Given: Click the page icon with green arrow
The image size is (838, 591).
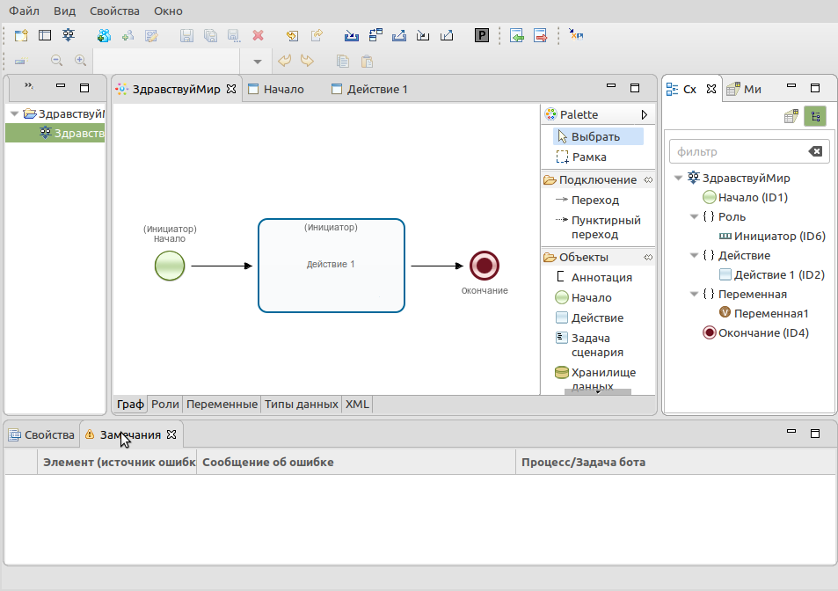Looking at the screenshot, I should (517, 36).
